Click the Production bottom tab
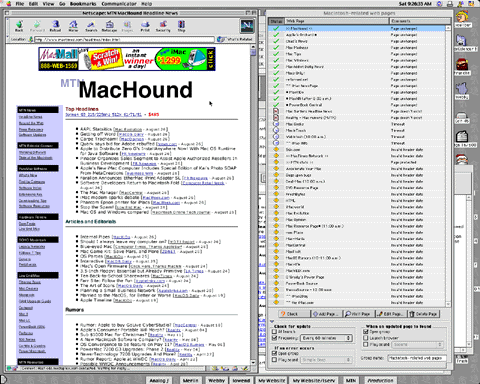This screenshot has height=384, width=480. point(380,380)
